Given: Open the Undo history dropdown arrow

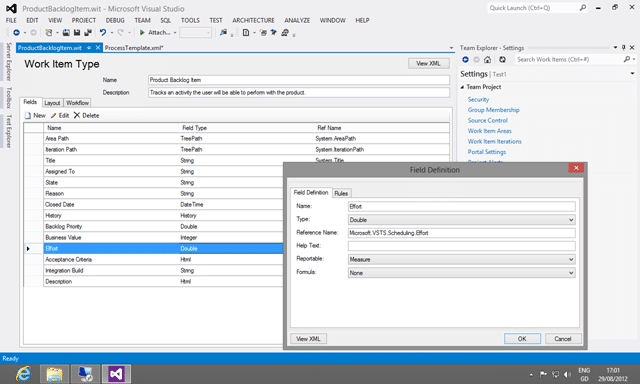Looking at the screenshot, I should pyautogui.click(x=111, y=33).
